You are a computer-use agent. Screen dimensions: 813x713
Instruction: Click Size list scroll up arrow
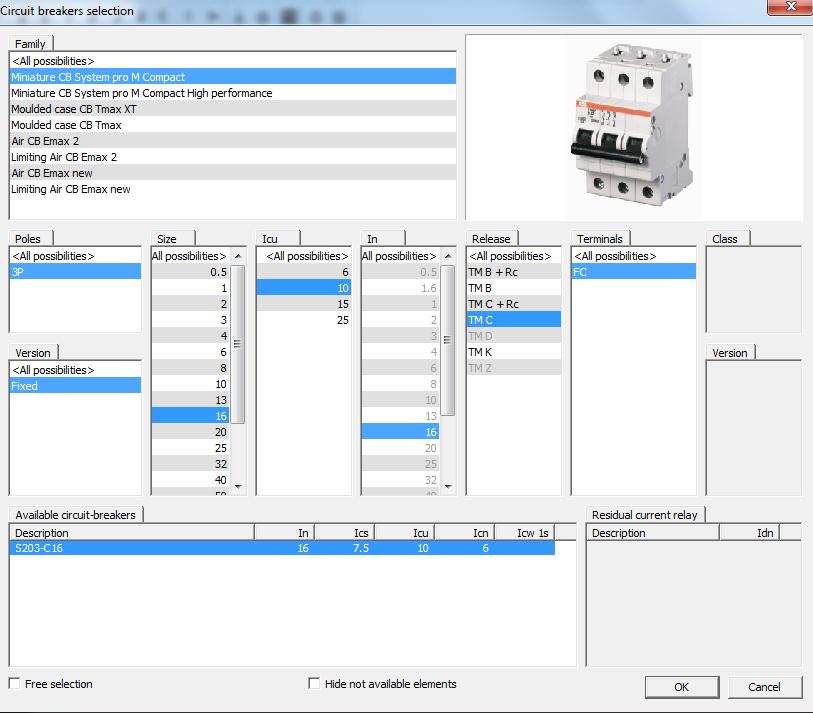(x=238, y=256)
